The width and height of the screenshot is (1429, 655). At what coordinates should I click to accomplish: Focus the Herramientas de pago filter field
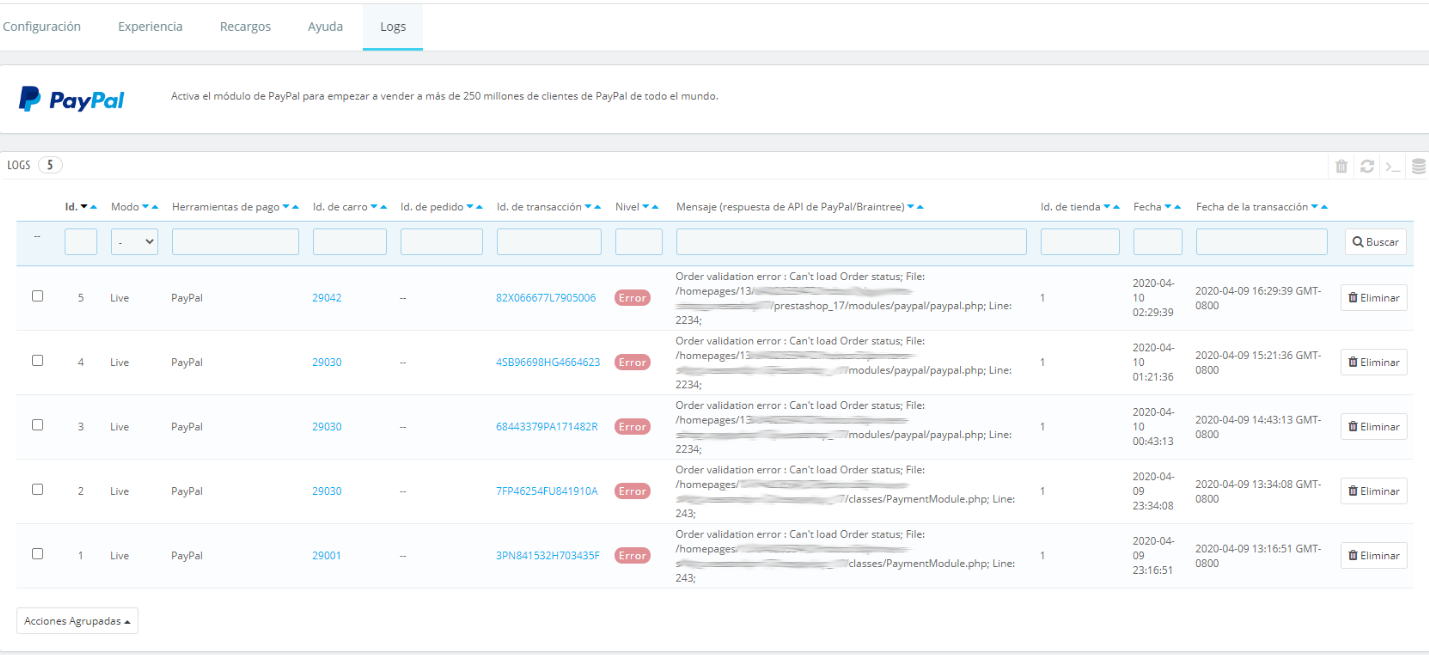pyautogui.click(x=235, y=242)
